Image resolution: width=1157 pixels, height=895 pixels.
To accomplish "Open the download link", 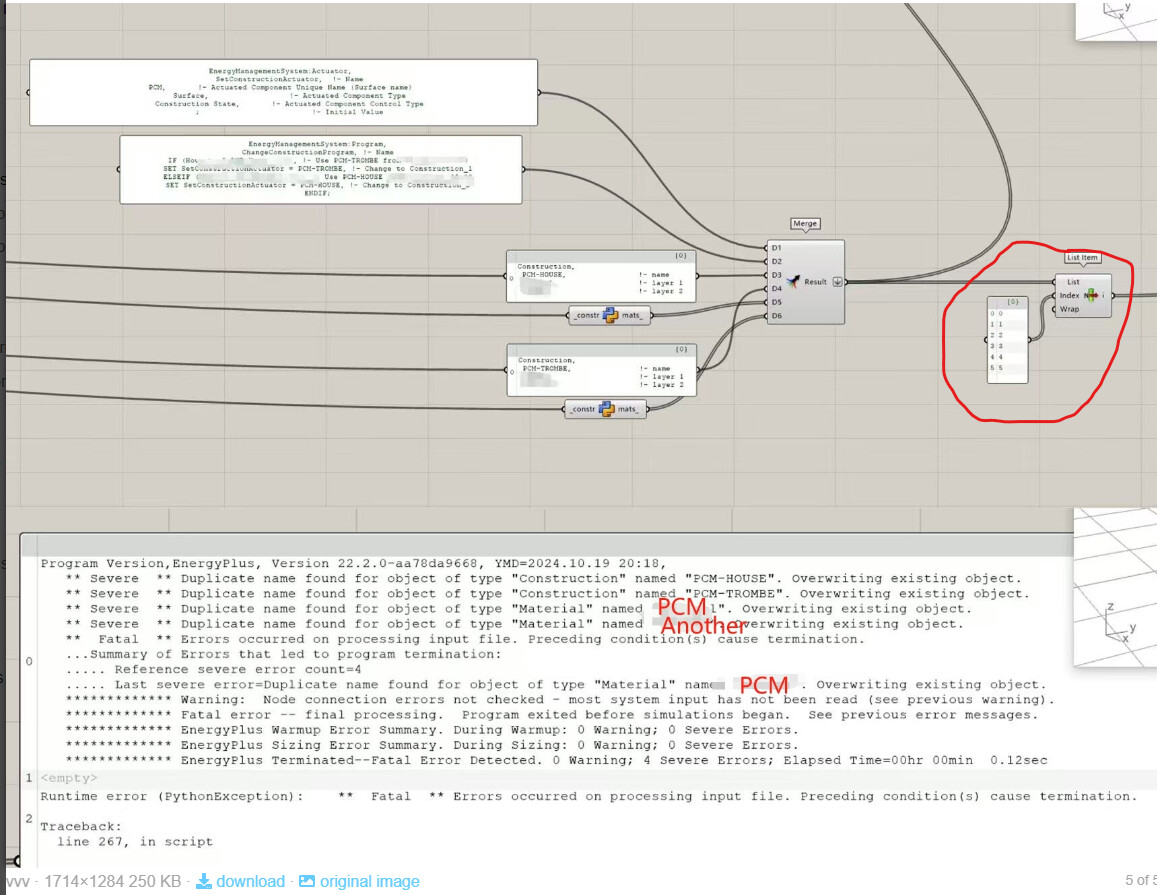I will (250, 881).
